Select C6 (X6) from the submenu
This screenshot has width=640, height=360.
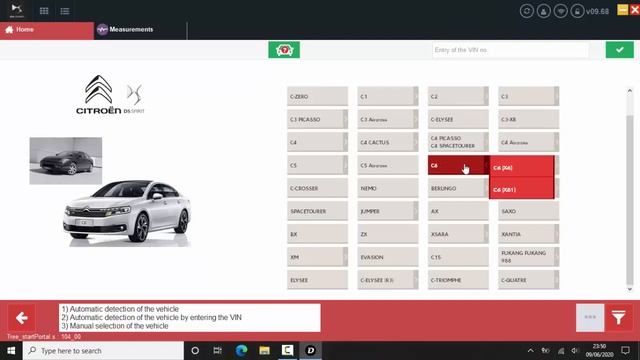522,167
